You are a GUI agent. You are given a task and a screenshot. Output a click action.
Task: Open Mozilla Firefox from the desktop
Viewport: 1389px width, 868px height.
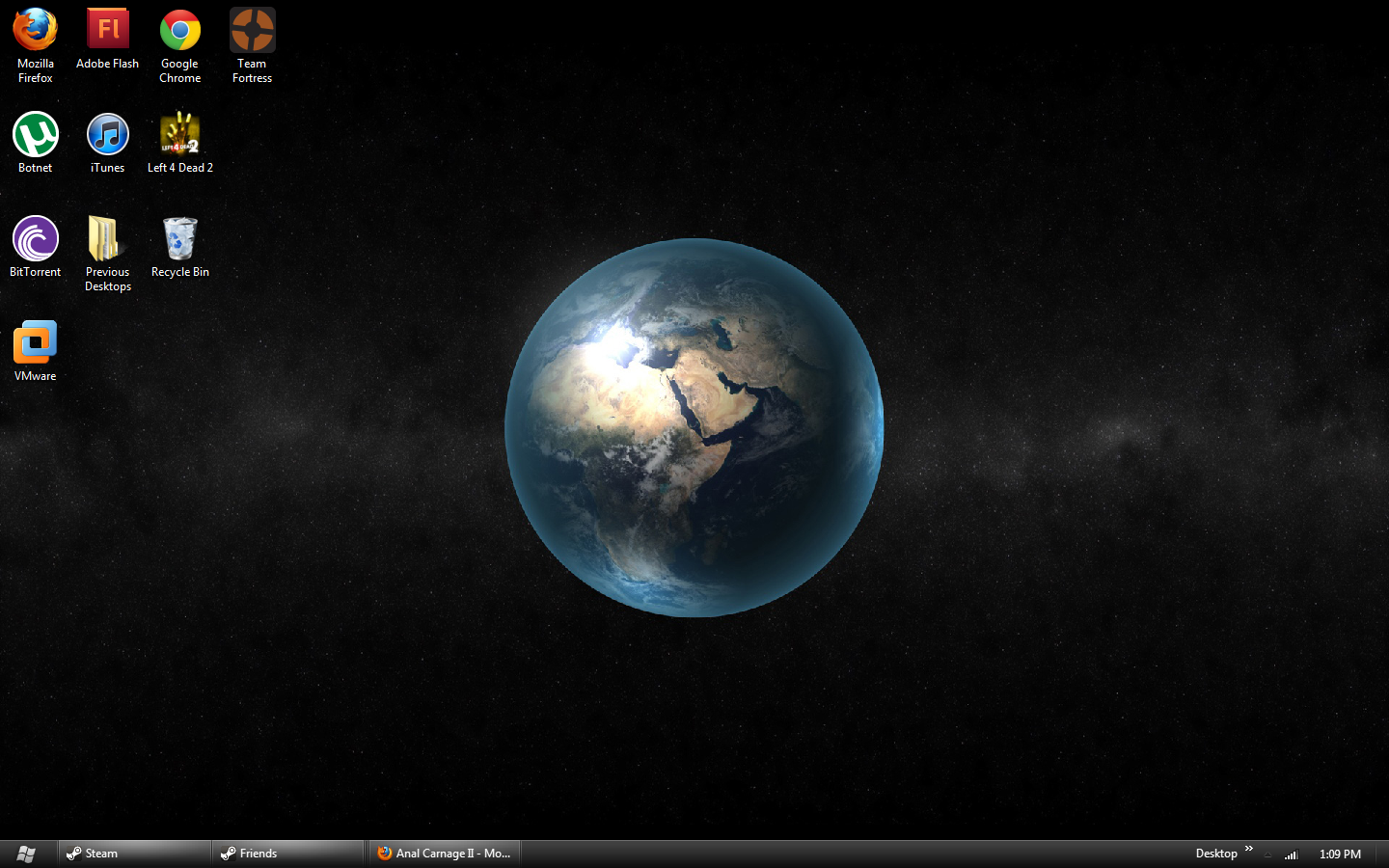pos(36,29)
